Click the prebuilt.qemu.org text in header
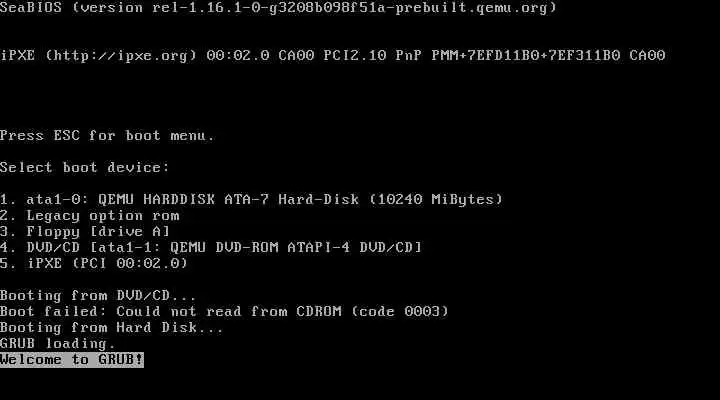 [470, 7]
